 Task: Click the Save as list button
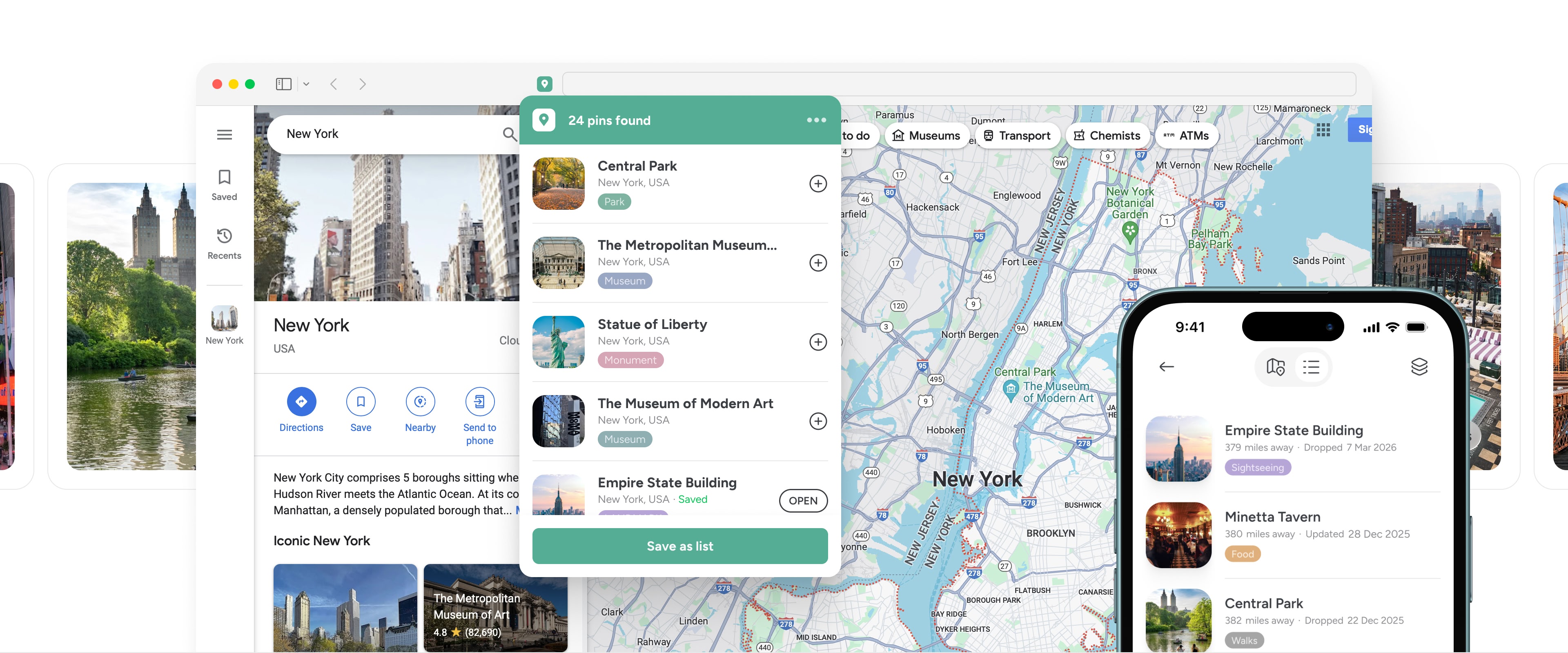(679, 546)
